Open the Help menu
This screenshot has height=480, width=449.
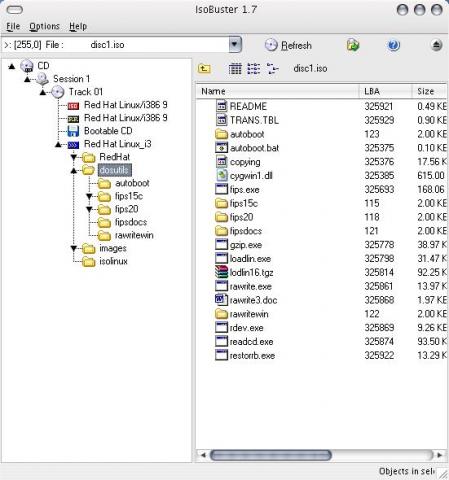(x=78, y=26)
